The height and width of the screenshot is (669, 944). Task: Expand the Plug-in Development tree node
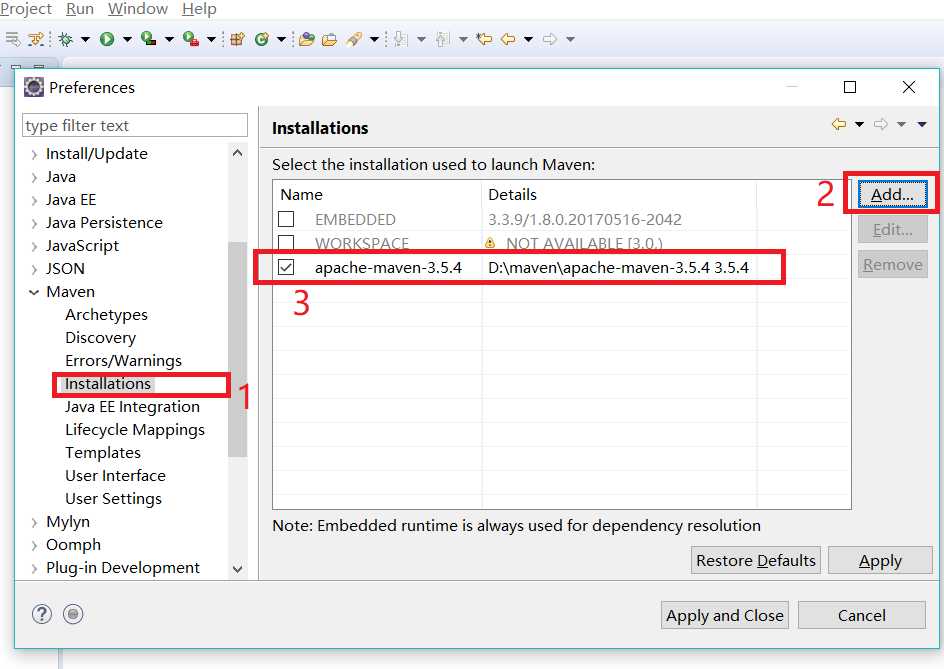[34, 568]
